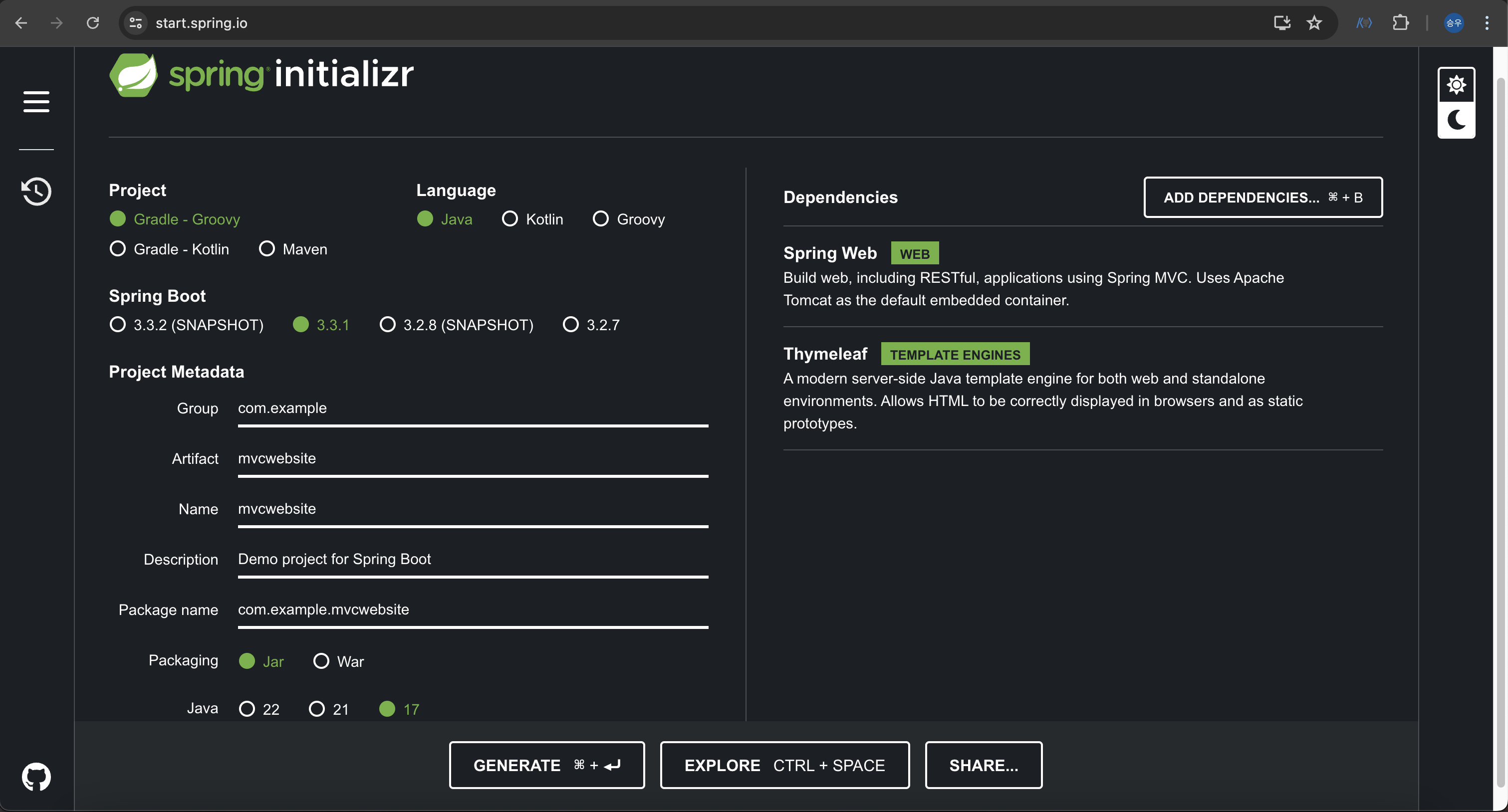
Task: Bookmark this page with star icon
Action: [x=1314, y=23]
